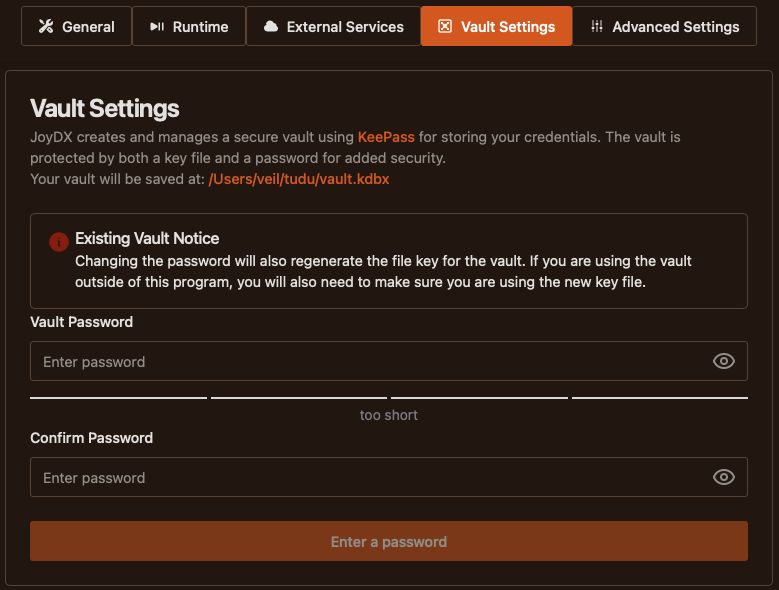
Task: Open the External Services tab
Action: click(333, 26)
